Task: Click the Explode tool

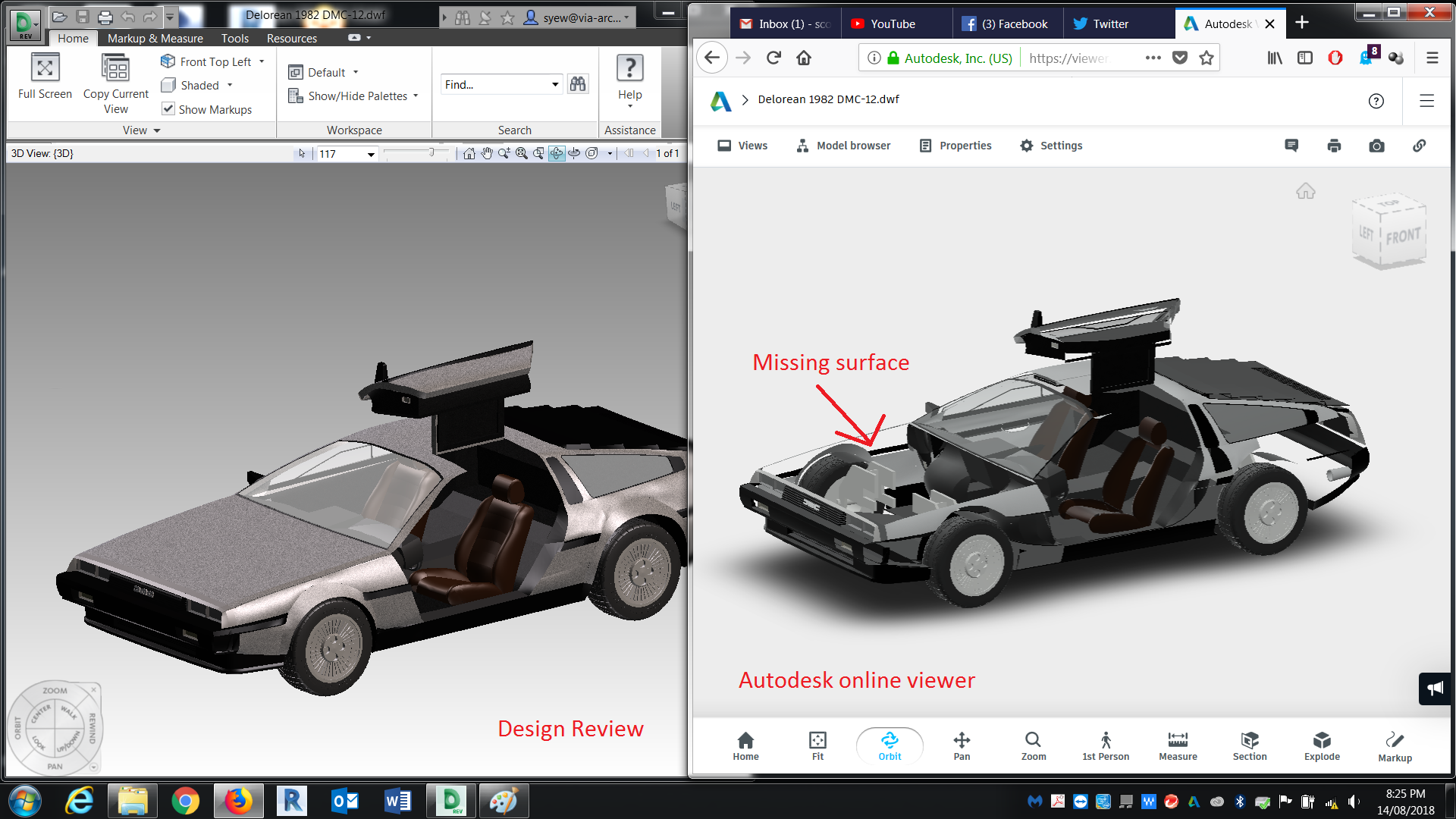Action: (1321, 745)
